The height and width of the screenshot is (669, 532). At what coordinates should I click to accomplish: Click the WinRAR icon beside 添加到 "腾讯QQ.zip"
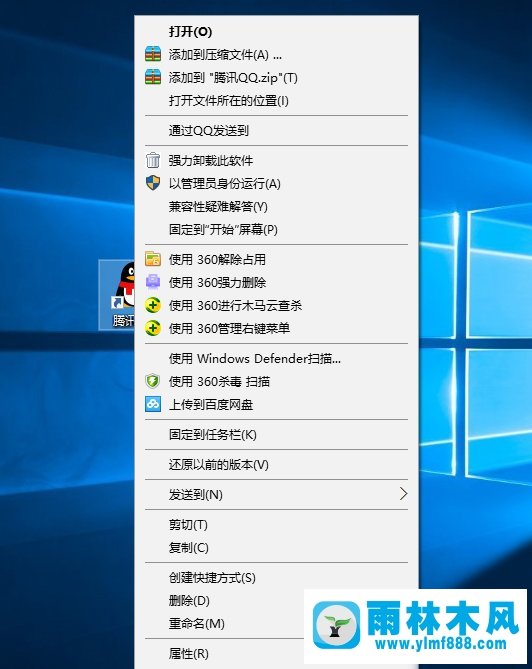click(153, 77)
